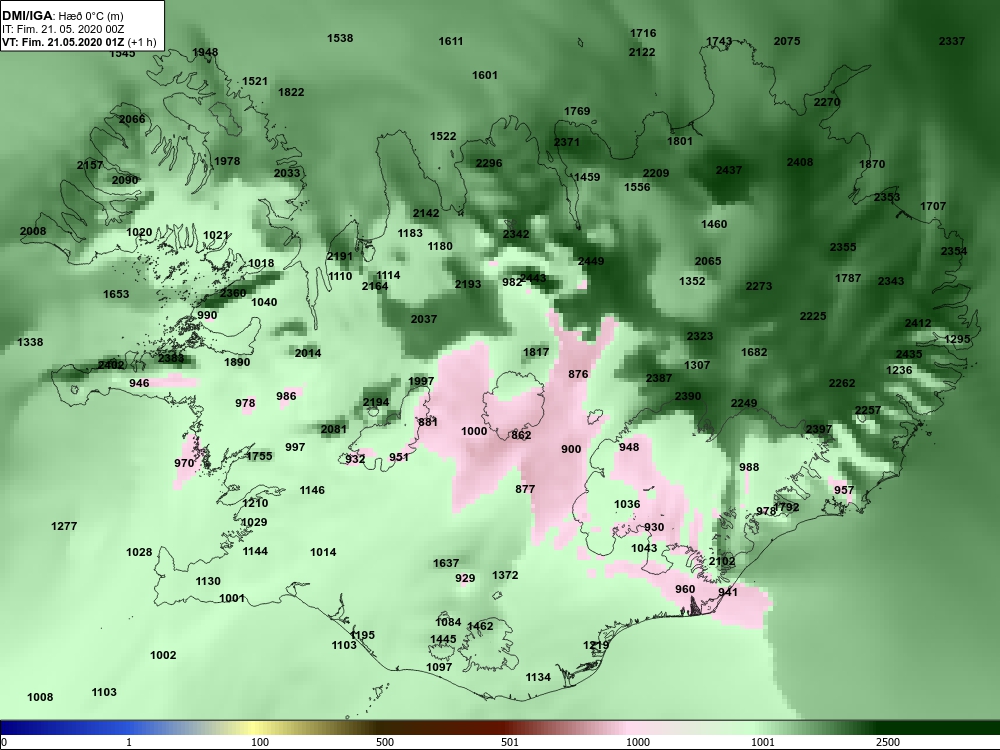Click the map value '2008'
Viewport: 1000px width, 750px height.
33,231
